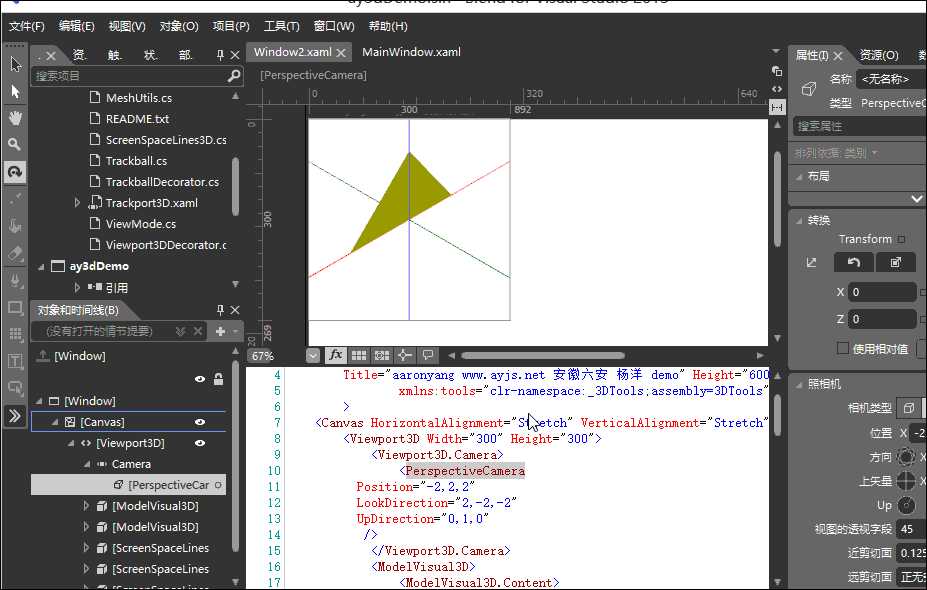
Task: Toggle the show-all eye header icon
Action: [x=200, y=379]
